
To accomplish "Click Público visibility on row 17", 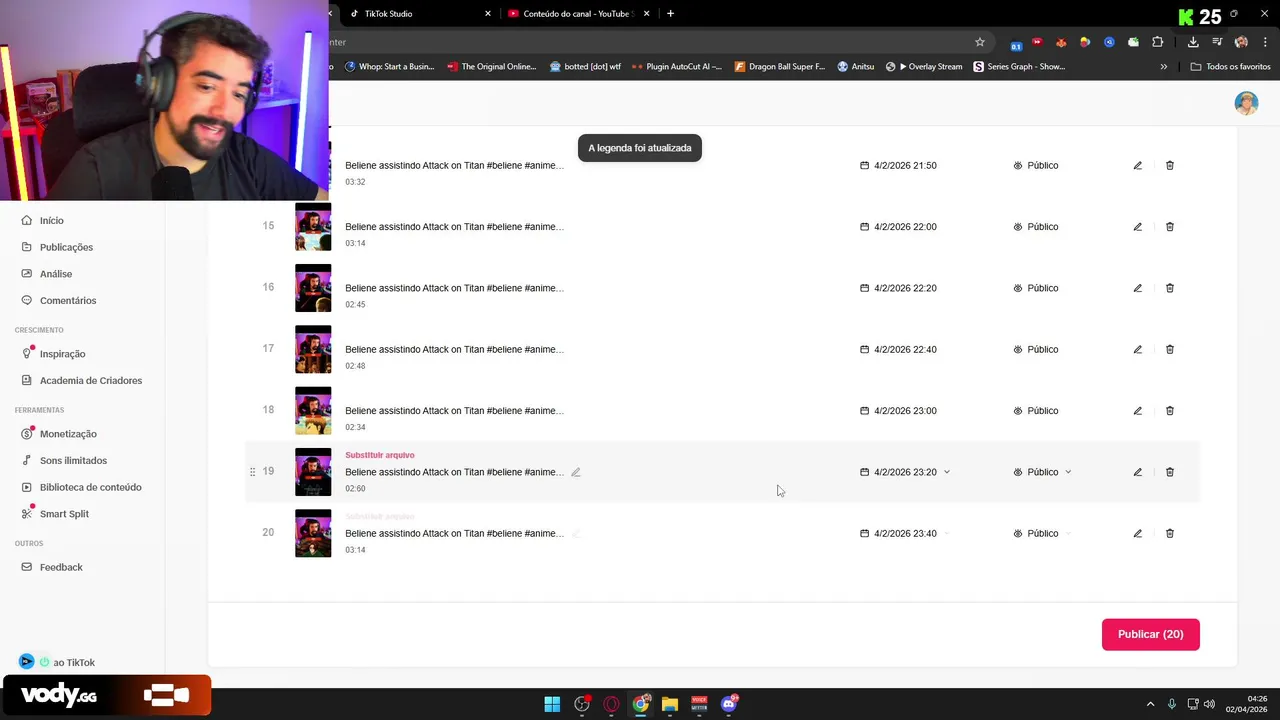I will [x=1036, y=349].
